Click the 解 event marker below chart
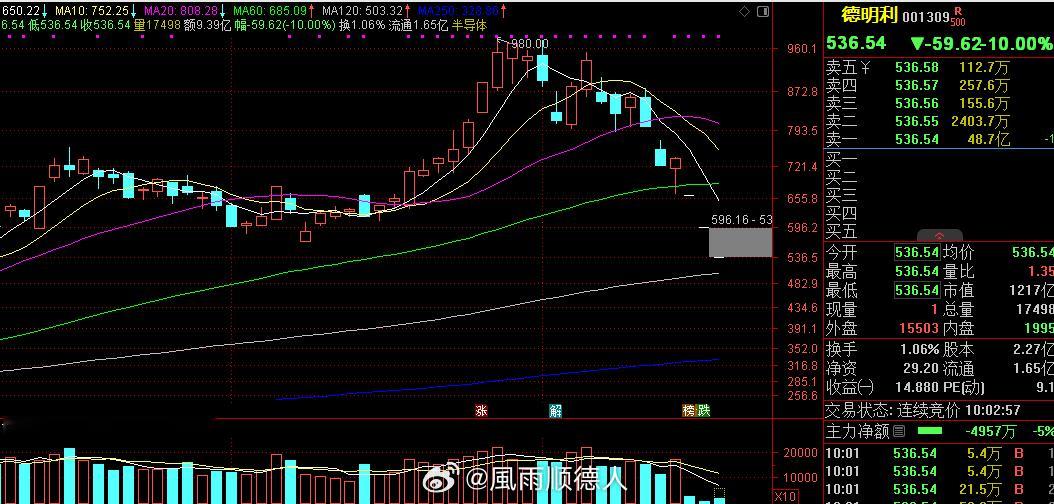Screen dimensions: 1054x504 point(555,411)
